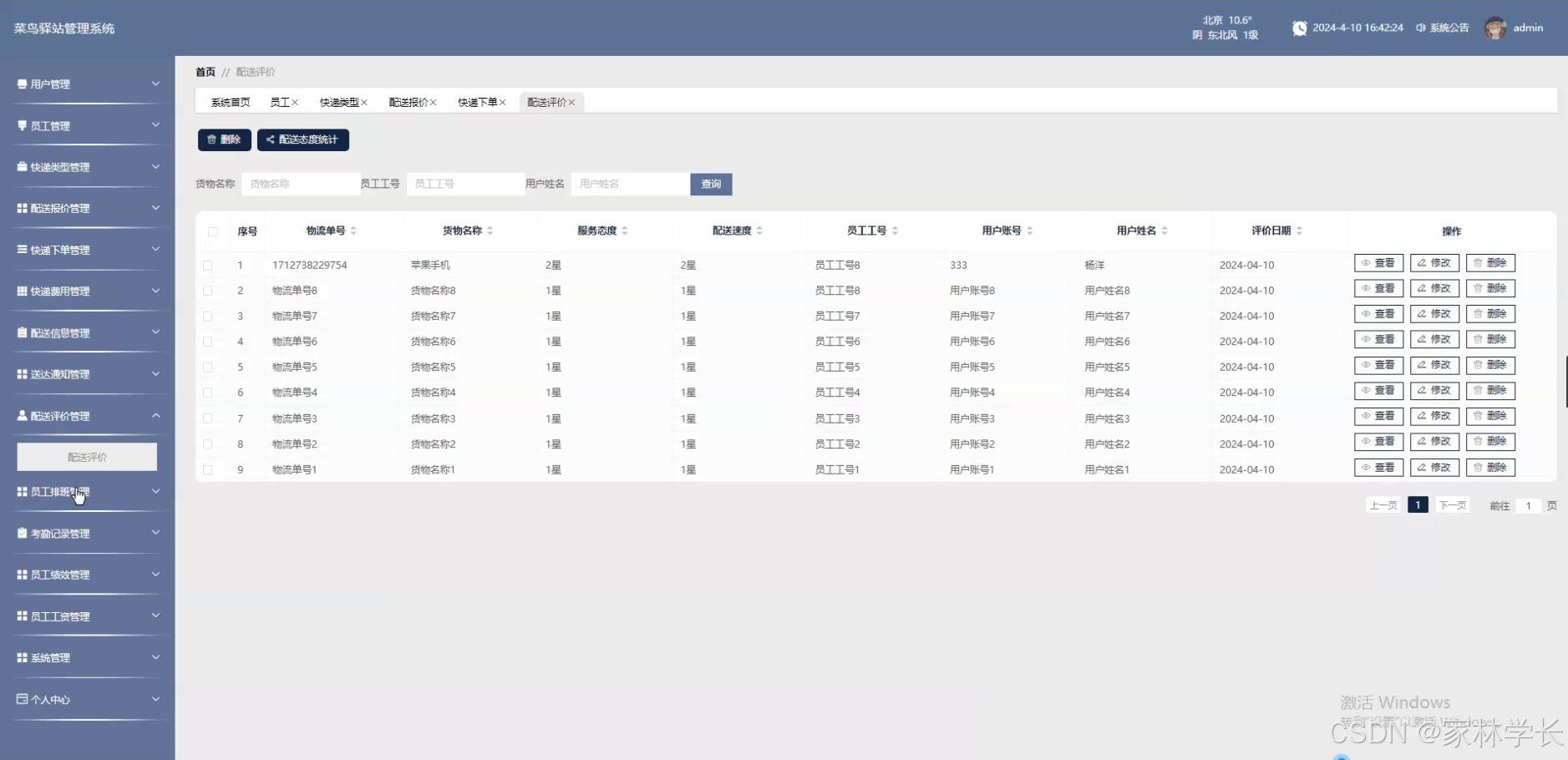Click the 员工工号 search input
This screenshot has height=760, width=1568.
(x=465, y=184)
